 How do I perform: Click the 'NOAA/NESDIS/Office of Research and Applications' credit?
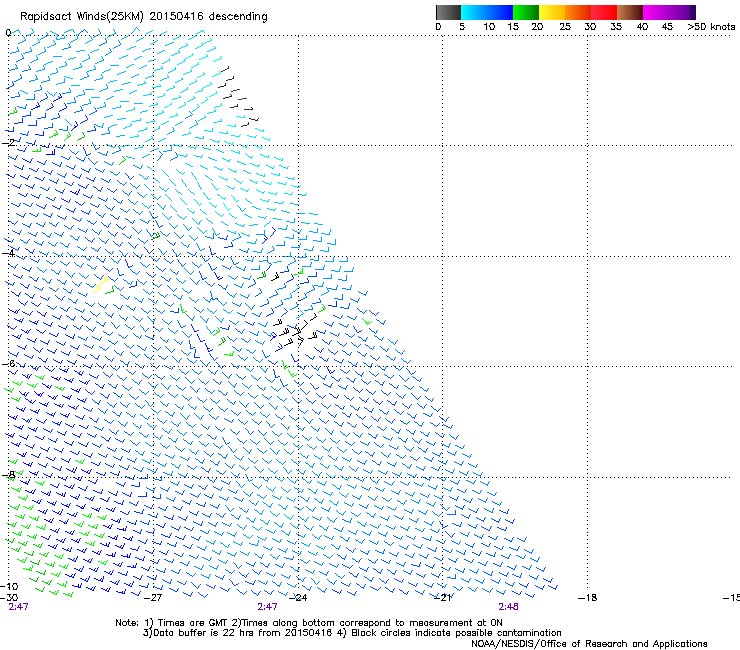click(589, 644)
